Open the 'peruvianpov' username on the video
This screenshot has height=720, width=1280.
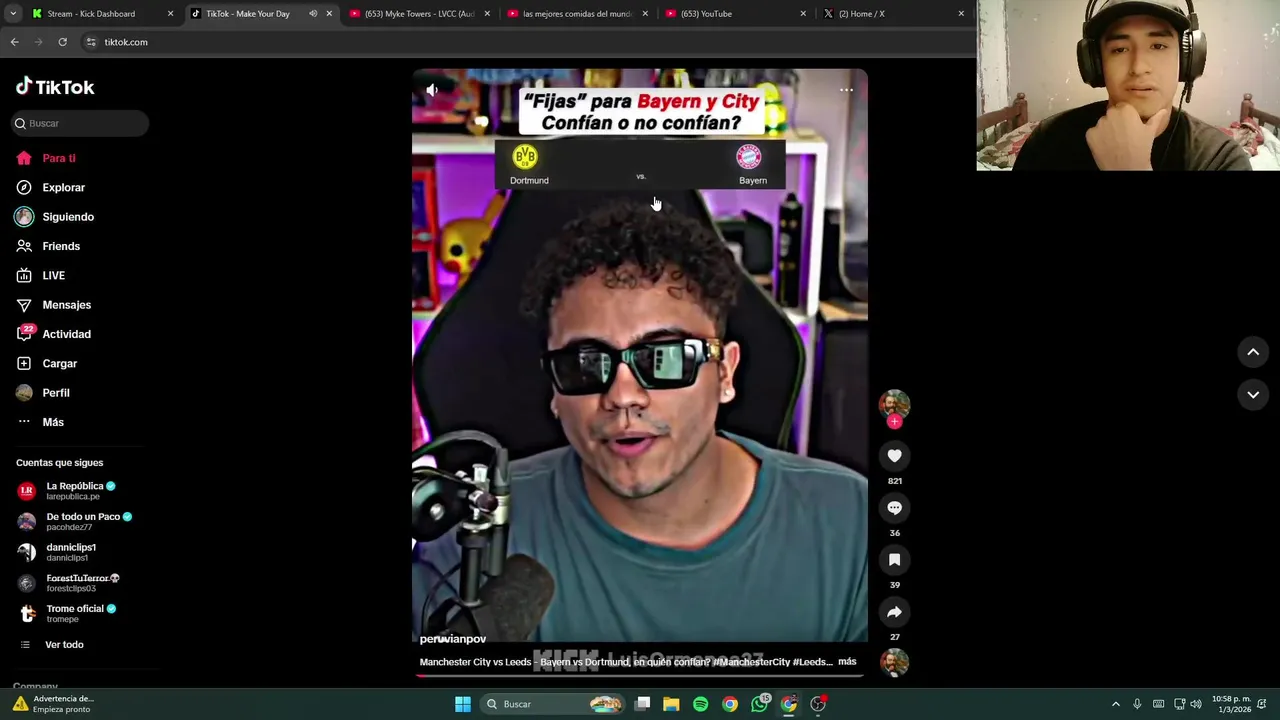point(453,639)
